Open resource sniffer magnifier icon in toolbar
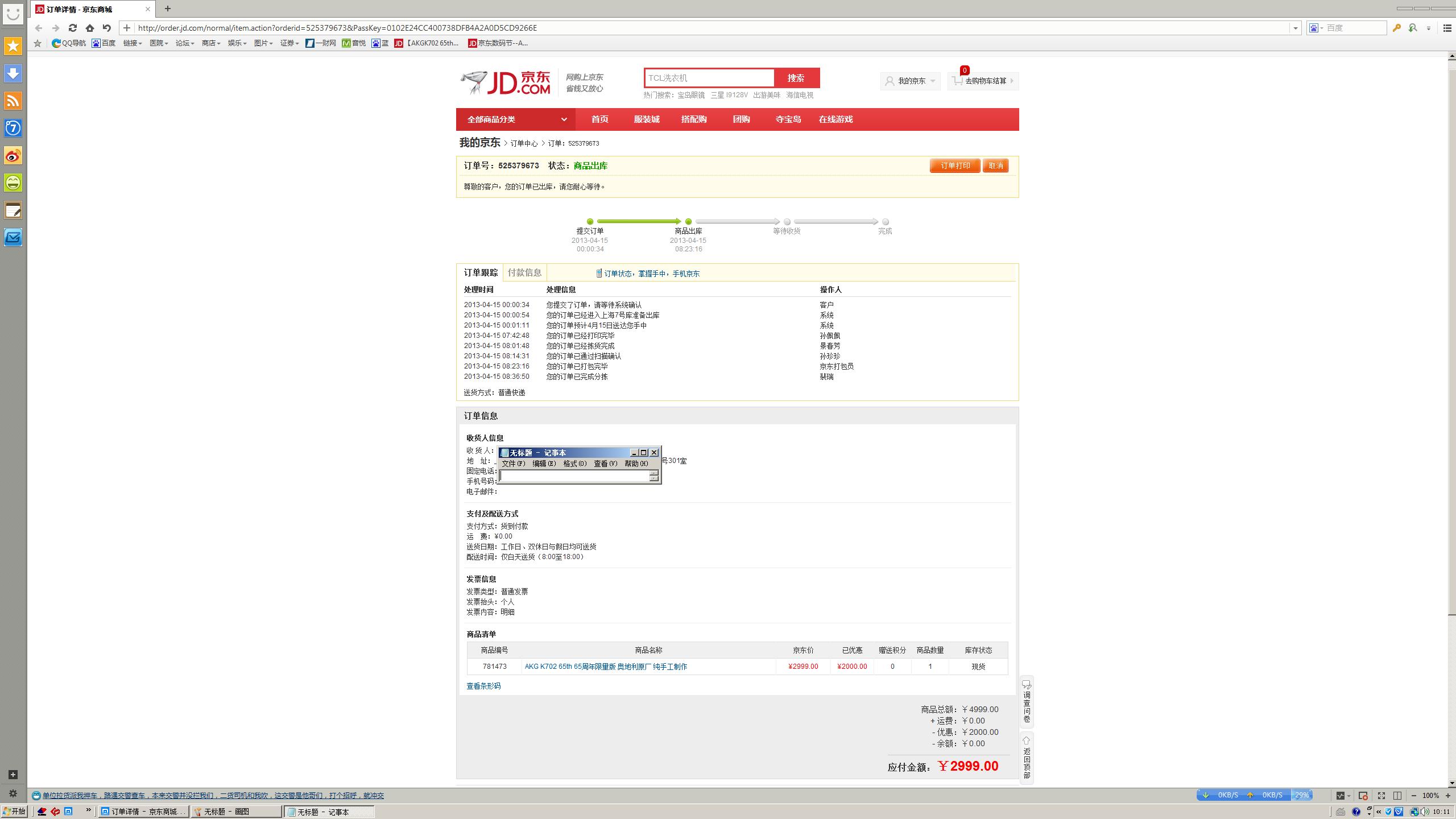Viewport: 1456px width, 819px height. pos(1412,27)
